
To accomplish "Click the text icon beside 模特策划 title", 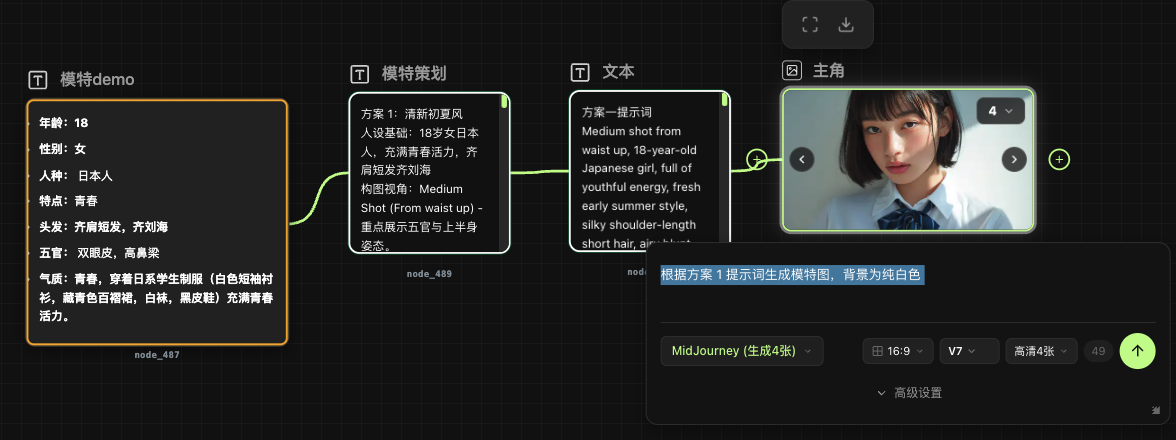I will pos(359,74).
